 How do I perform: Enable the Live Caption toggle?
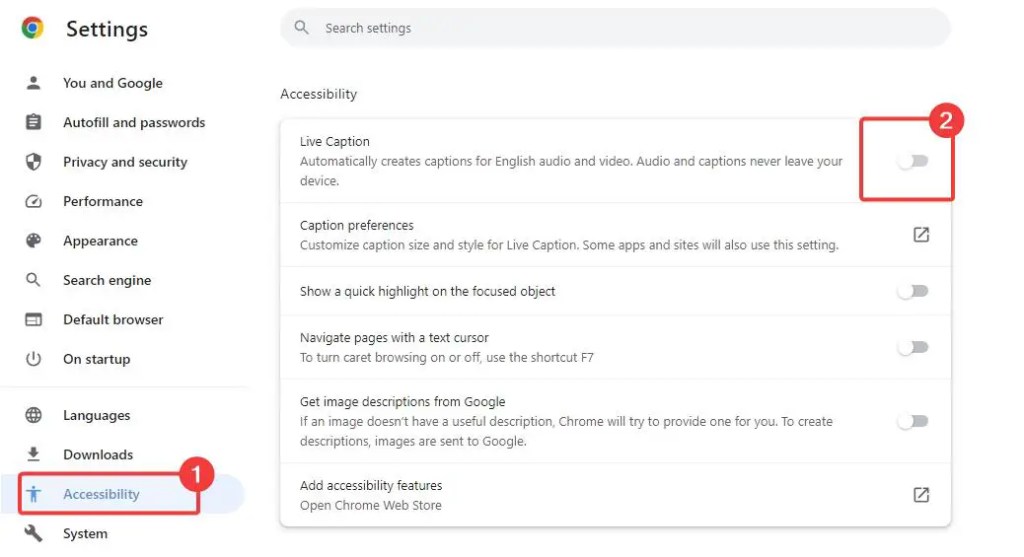click(x=912, y=161)
